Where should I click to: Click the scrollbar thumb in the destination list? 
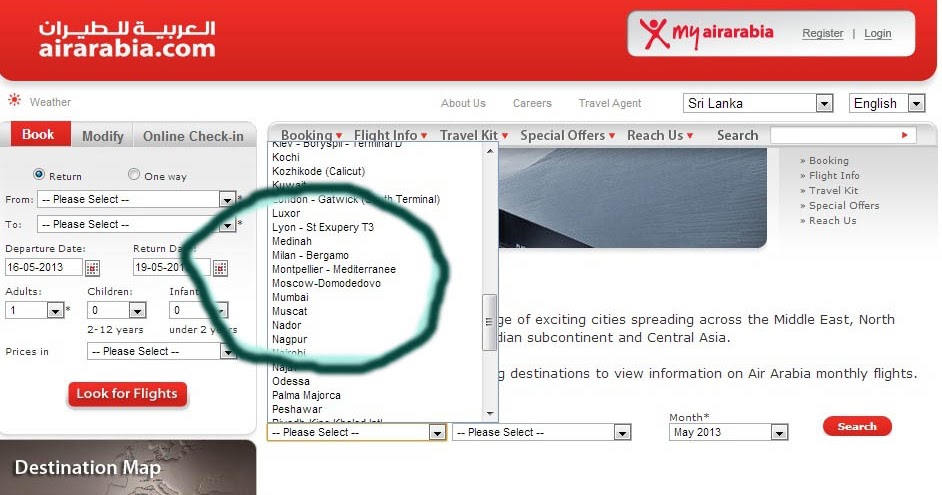coord(490,322)
